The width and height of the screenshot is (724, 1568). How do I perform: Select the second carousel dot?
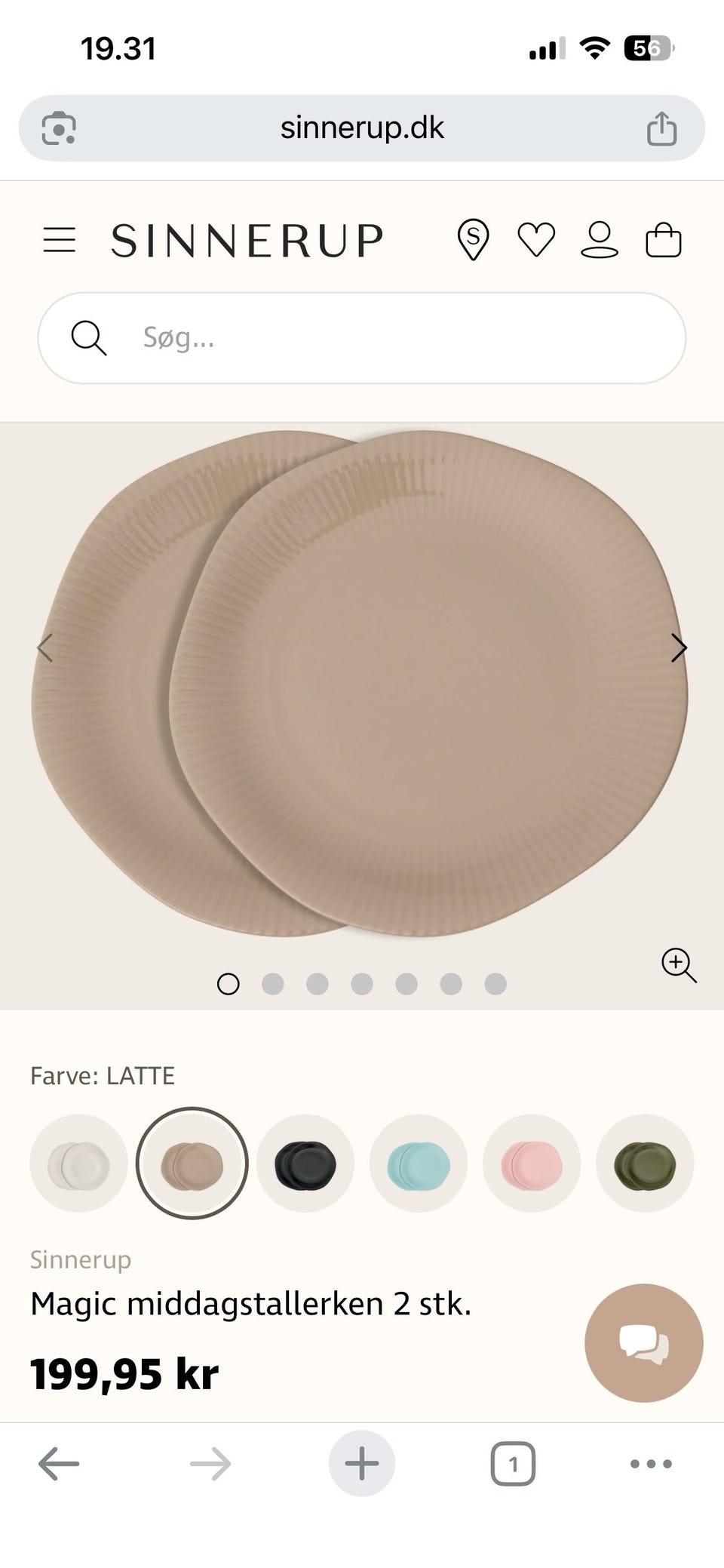click(273, 984)
